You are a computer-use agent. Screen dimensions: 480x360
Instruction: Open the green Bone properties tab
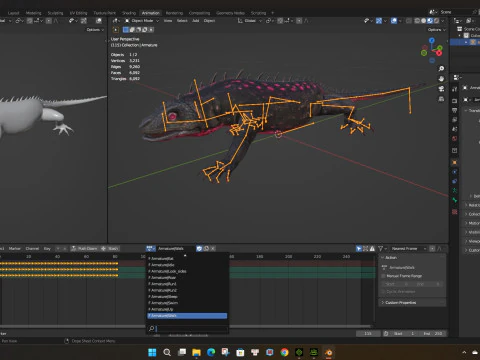point(455,200)
